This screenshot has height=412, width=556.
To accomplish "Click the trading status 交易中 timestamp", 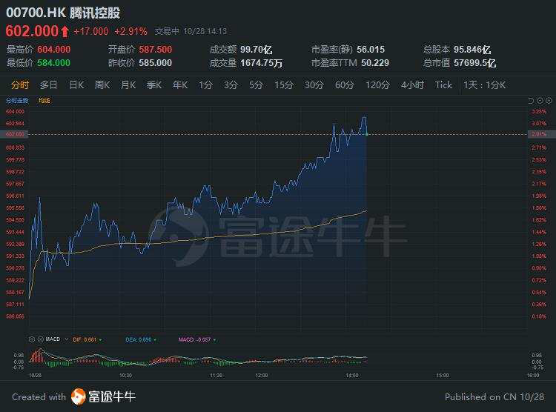I will click(x=190, y=32).
